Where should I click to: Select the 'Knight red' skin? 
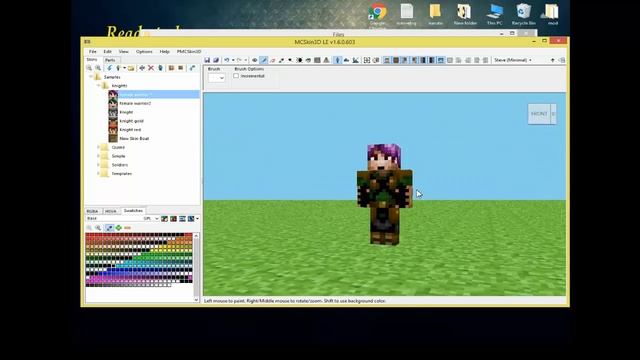130,130
